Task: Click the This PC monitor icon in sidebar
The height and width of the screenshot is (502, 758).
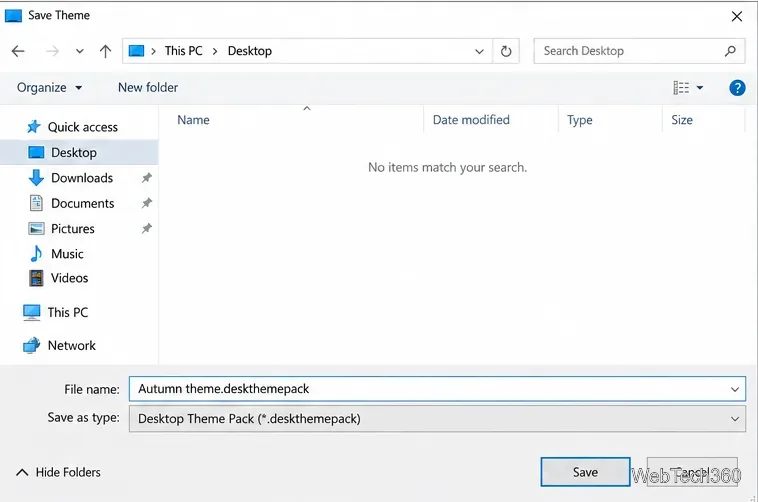Action: (x=32, y=312)
